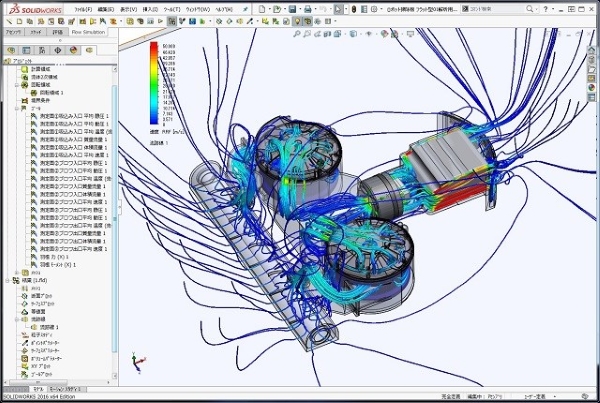Image resolution: width=600 pixels, height=403 pixels.
Task: Click the search magnifier icon
Action: point(527,8)
